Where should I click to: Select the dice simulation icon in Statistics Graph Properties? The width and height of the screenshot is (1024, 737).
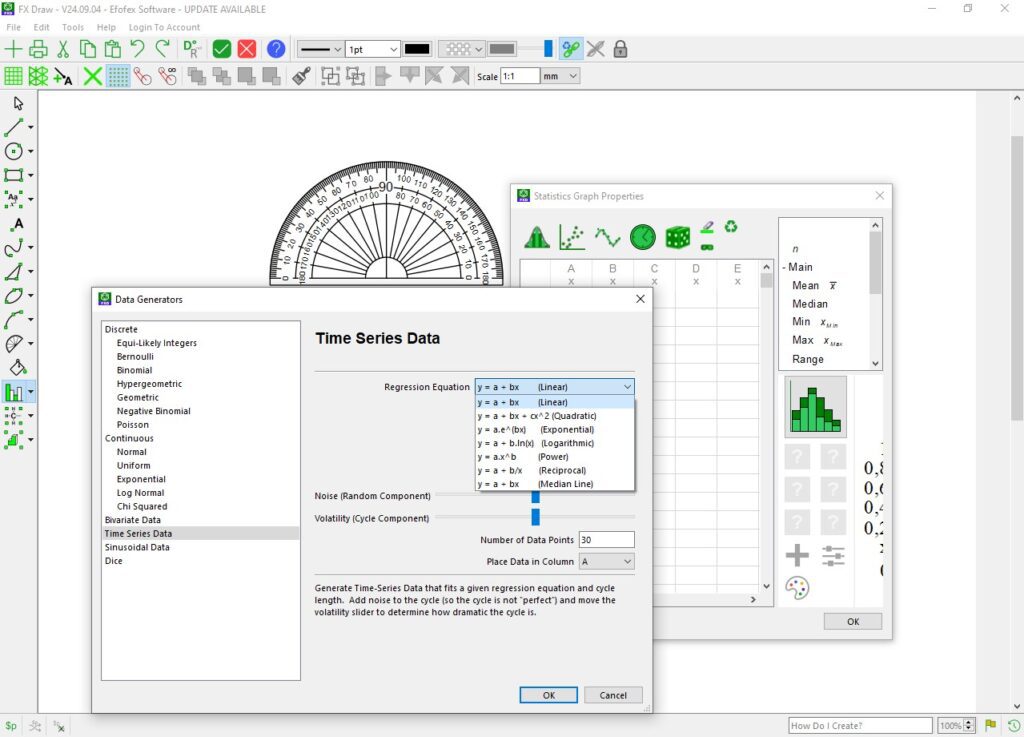coord(677,237)
